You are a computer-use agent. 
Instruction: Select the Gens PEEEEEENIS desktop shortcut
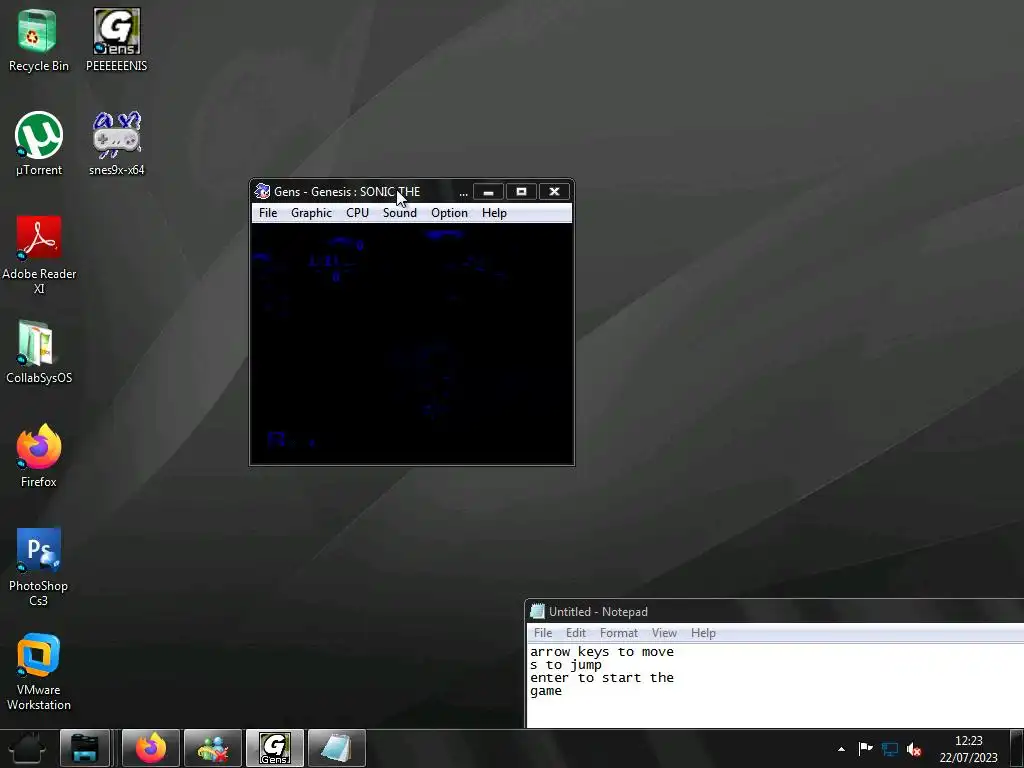tap(116, 40)
